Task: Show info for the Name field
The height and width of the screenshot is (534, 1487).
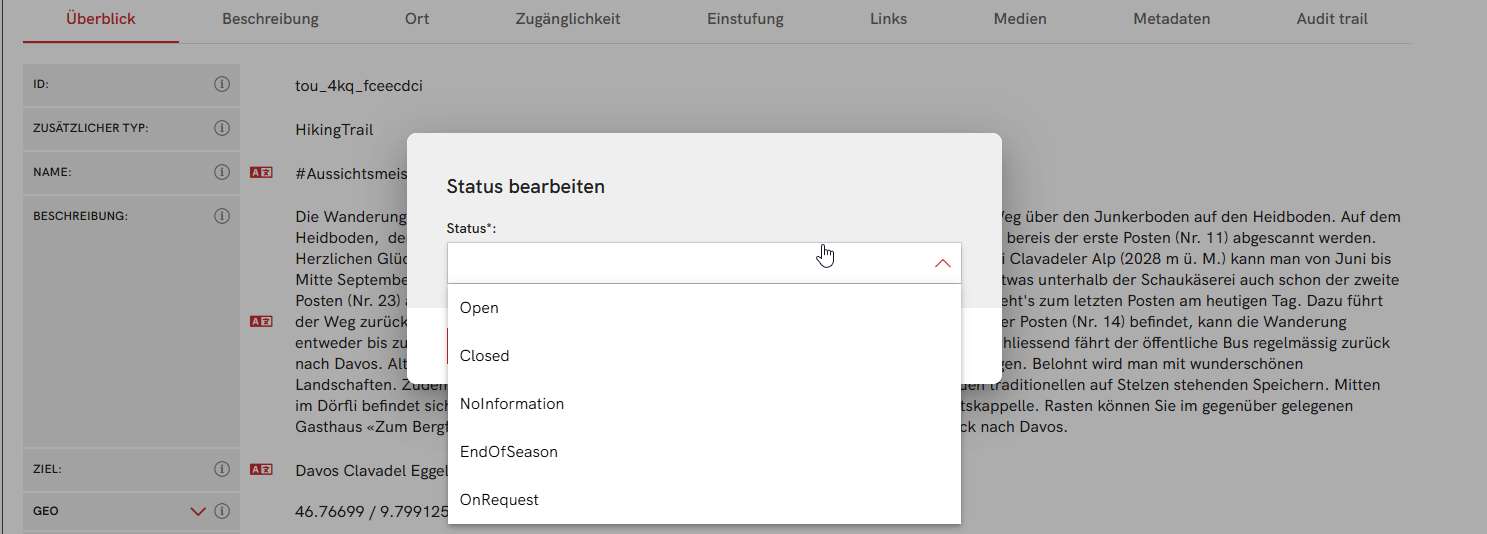Action: click(222, 172)
